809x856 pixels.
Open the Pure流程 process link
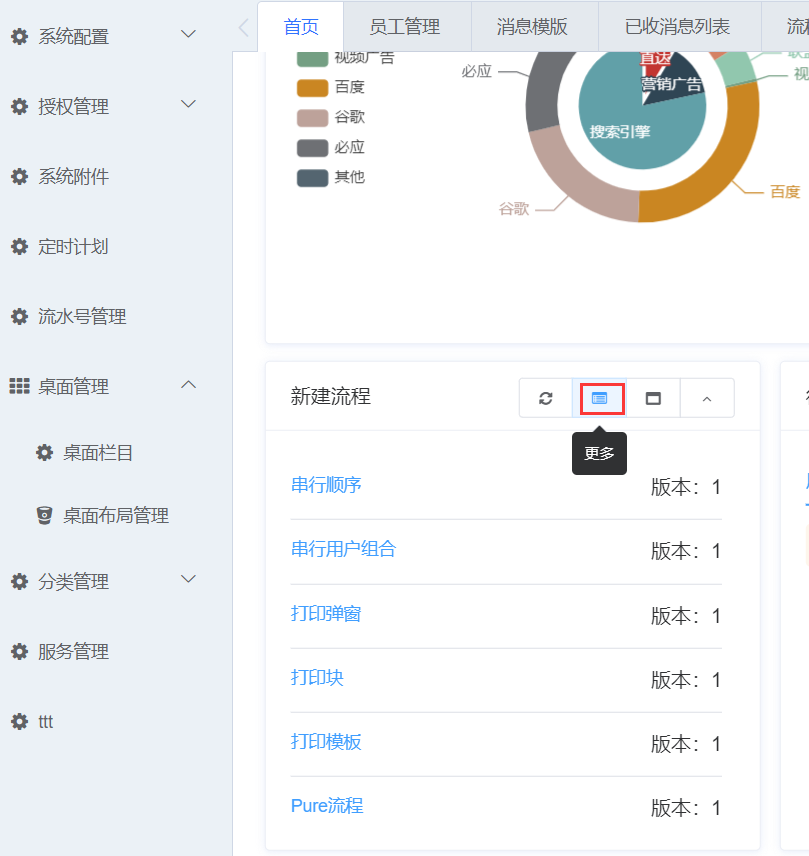click(x=327, y=806)
